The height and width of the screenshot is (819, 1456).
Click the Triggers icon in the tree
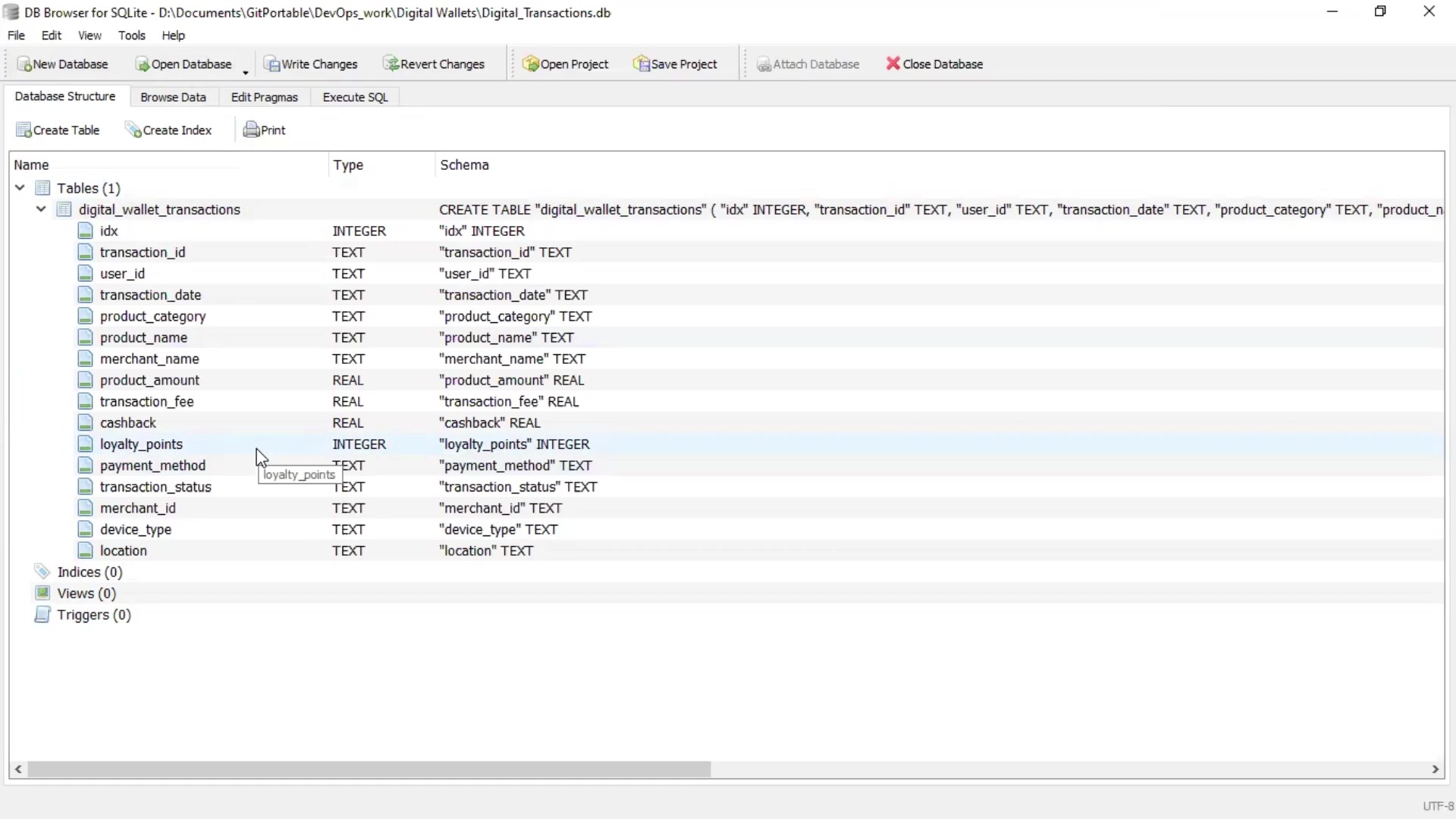tap(42, 615)
